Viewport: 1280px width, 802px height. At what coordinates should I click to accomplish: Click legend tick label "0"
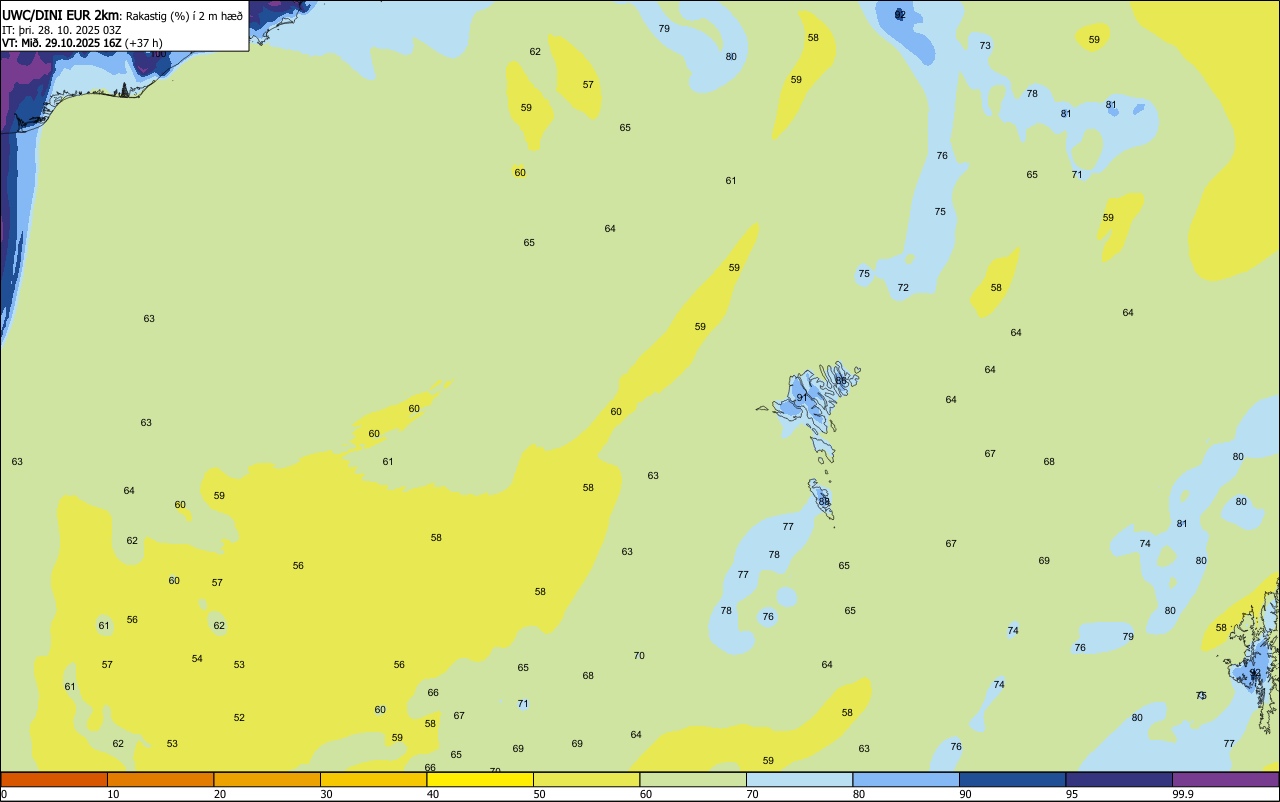4,794
